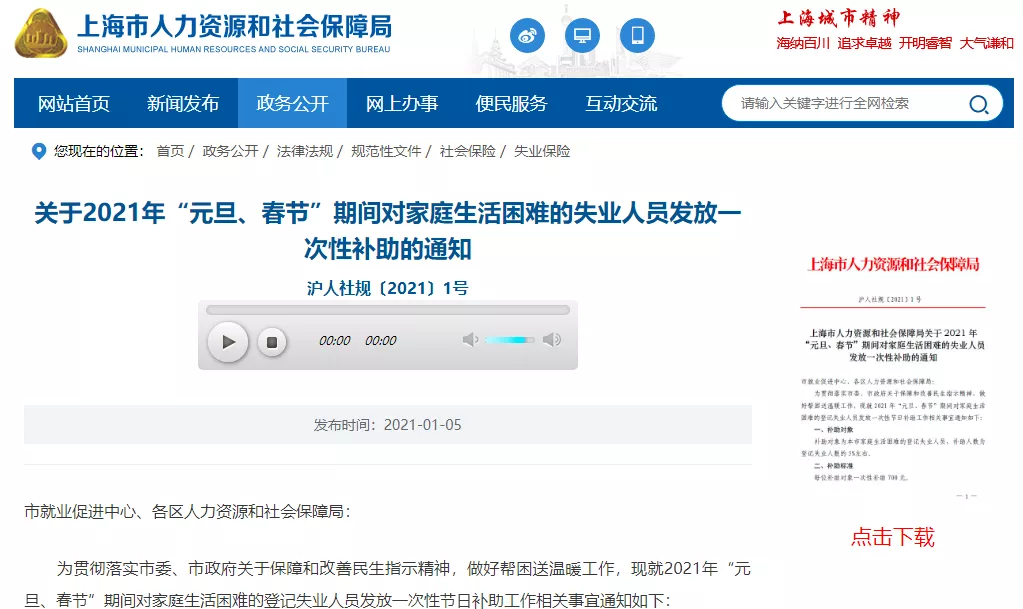Screen dimensions: 1023x609
Task: Stop the audio playback
Action: [272, 342]
